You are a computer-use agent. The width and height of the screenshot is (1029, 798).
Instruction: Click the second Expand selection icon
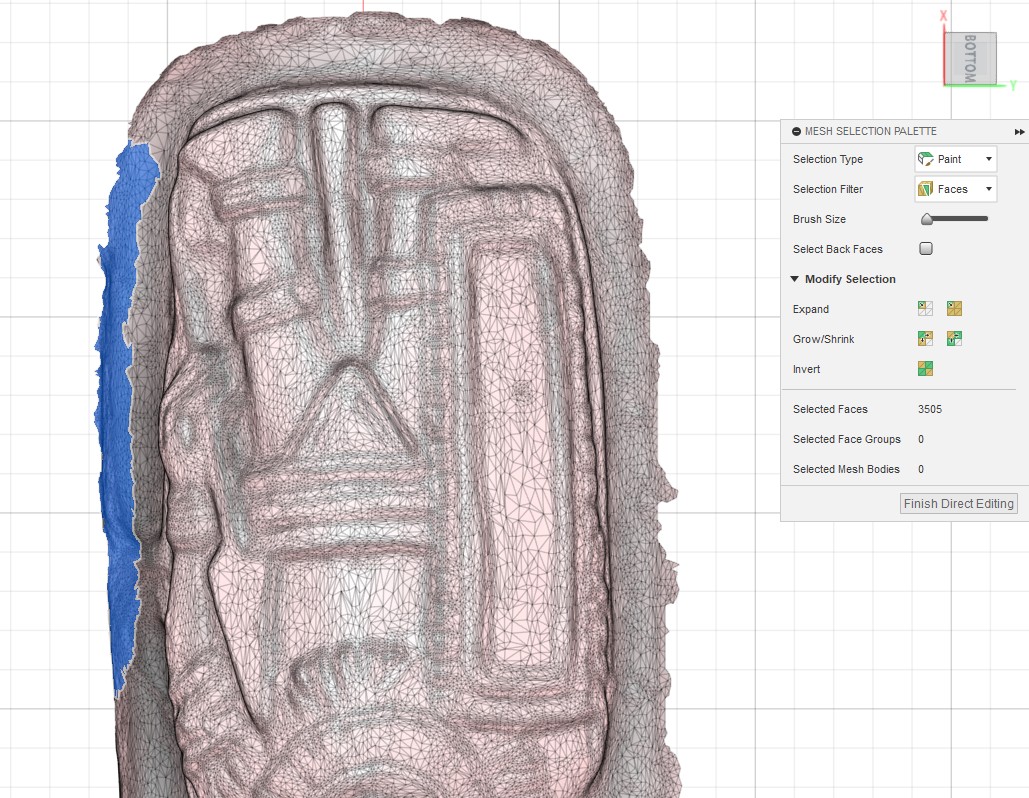(x=954, y=309)
